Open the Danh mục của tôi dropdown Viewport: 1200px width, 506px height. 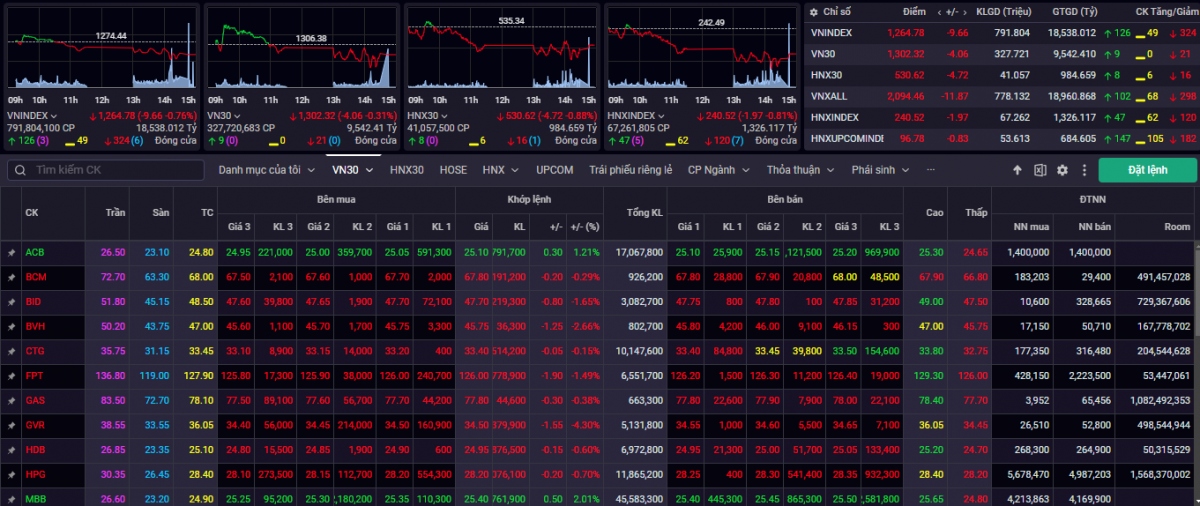(265, 170)
